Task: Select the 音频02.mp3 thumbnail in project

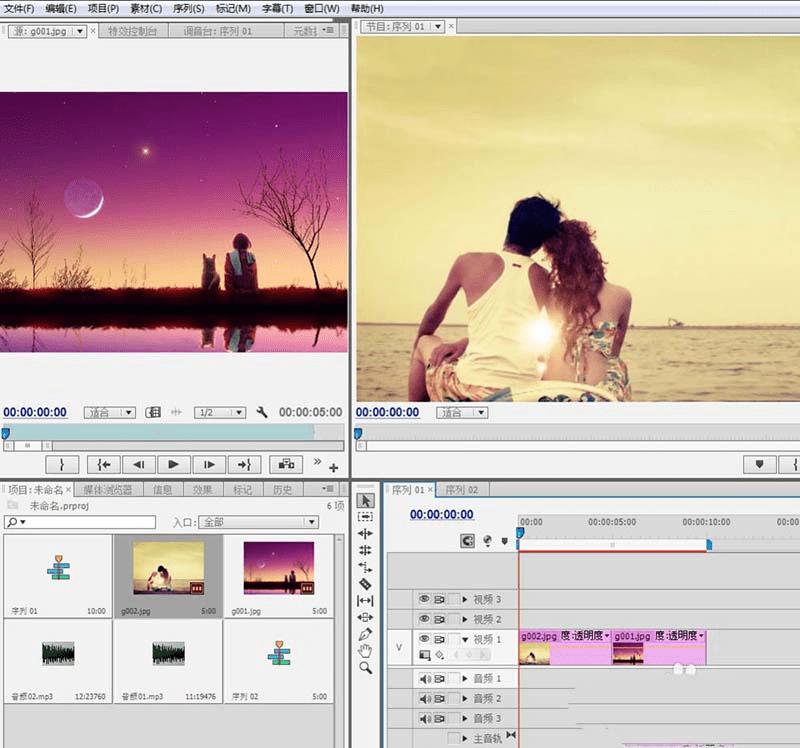Action: pos(58,653)
